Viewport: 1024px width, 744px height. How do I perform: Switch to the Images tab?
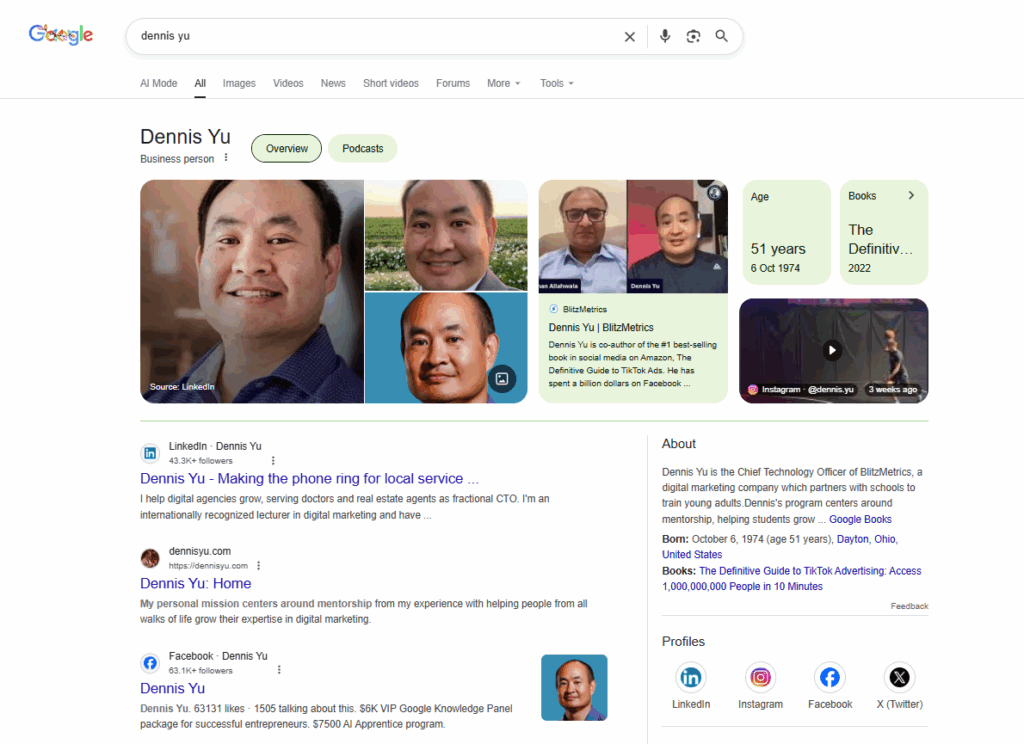coord(239,83)
